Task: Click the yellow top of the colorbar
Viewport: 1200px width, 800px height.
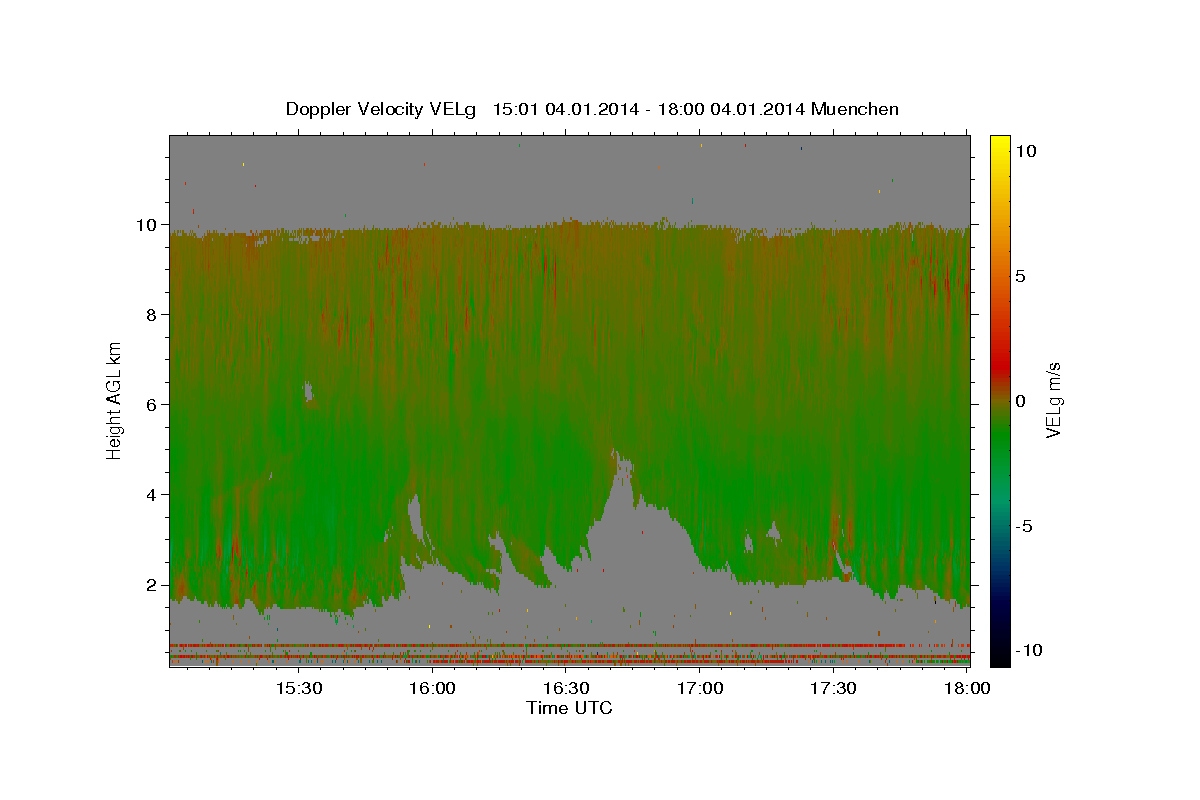Action: (x=1000, y=141)
